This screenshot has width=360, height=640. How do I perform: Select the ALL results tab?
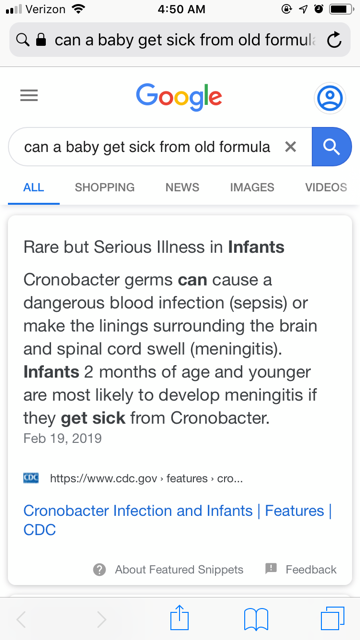click(x=33, y=187)
